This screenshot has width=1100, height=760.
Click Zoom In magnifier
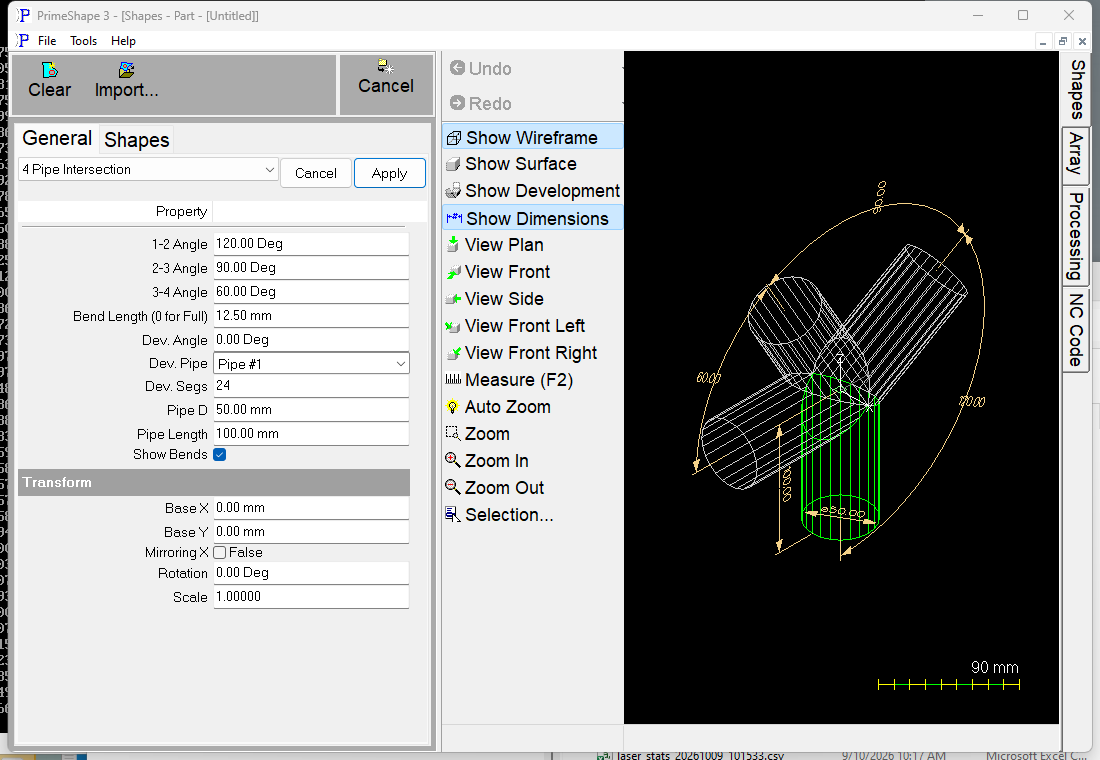(x=453, y=460)
